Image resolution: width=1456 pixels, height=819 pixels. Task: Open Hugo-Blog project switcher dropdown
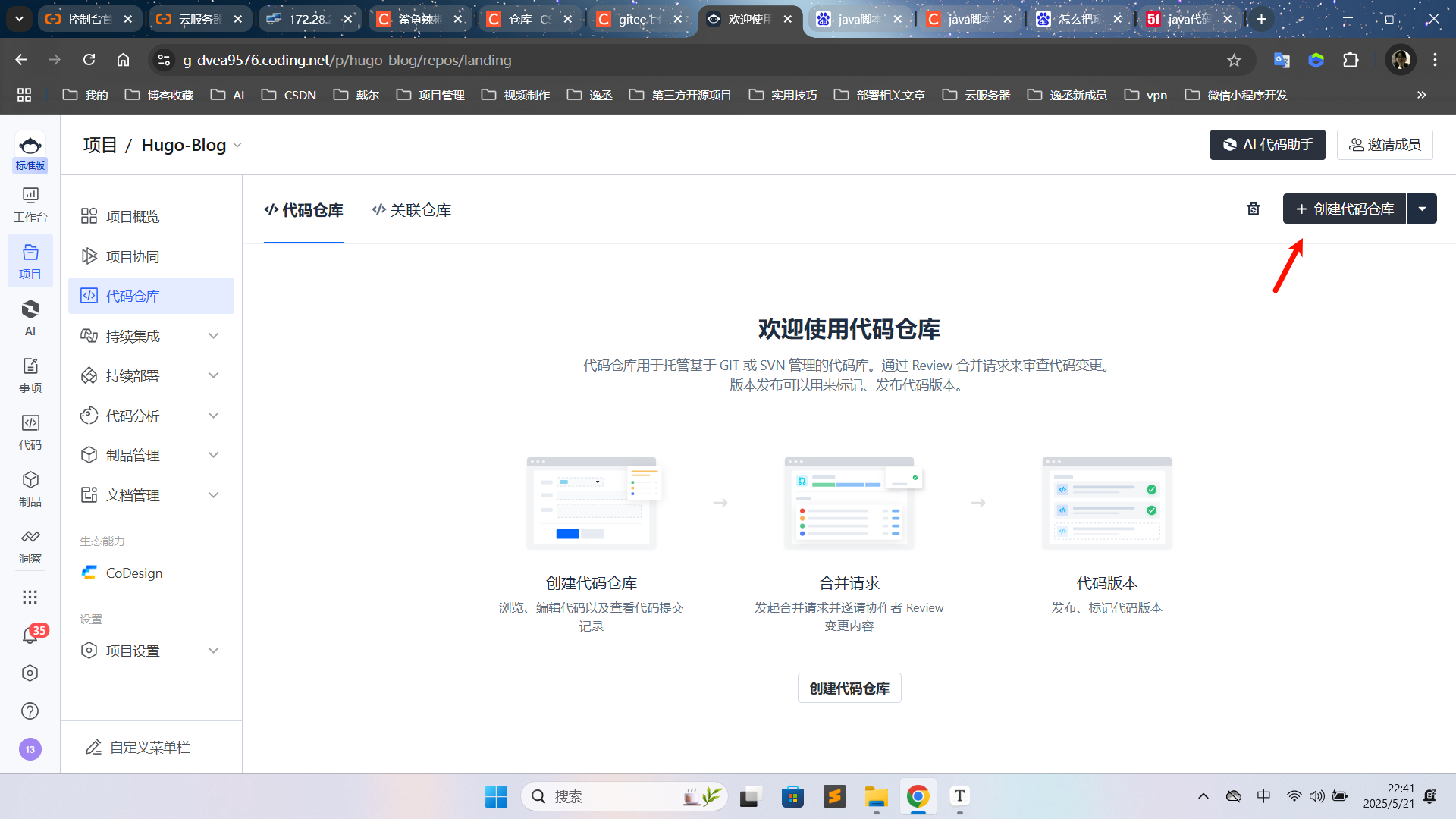pyautogui.click(x=237, y=145)
